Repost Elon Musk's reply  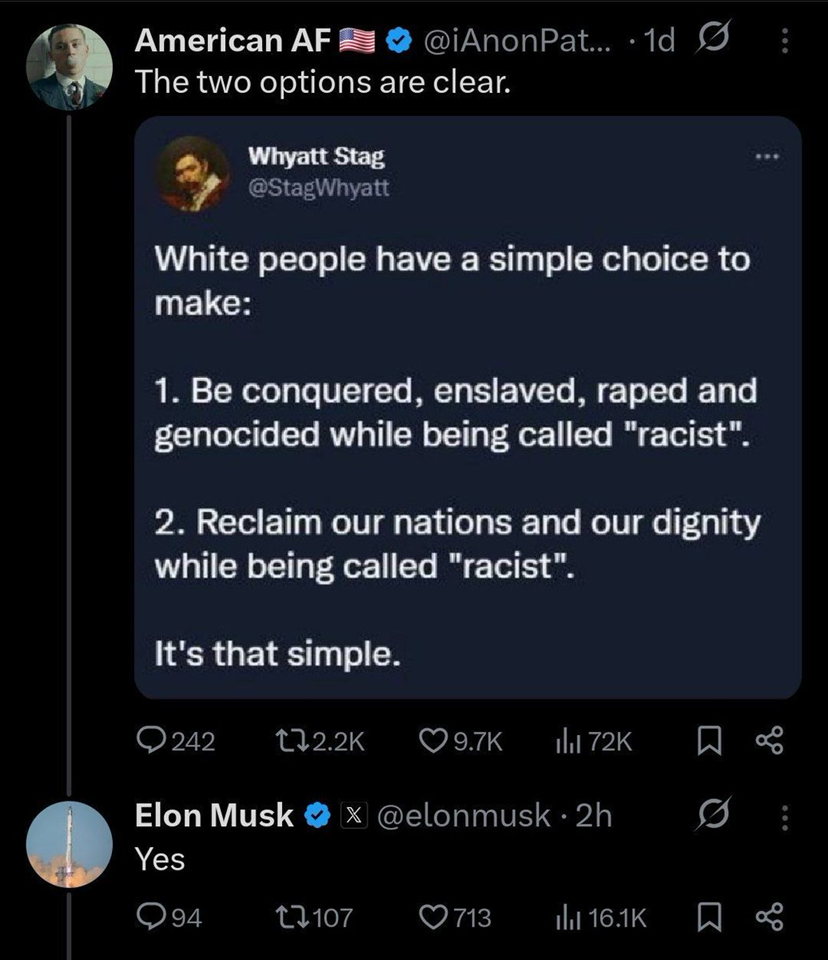285,917
